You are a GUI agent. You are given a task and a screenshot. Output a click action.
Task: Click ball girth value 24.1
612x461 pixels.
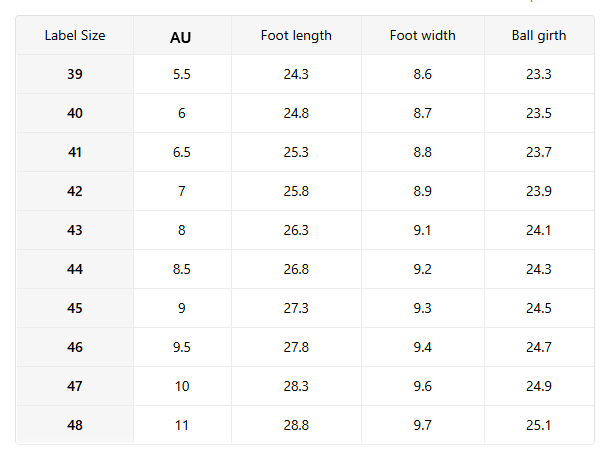[x=538, y=230]
